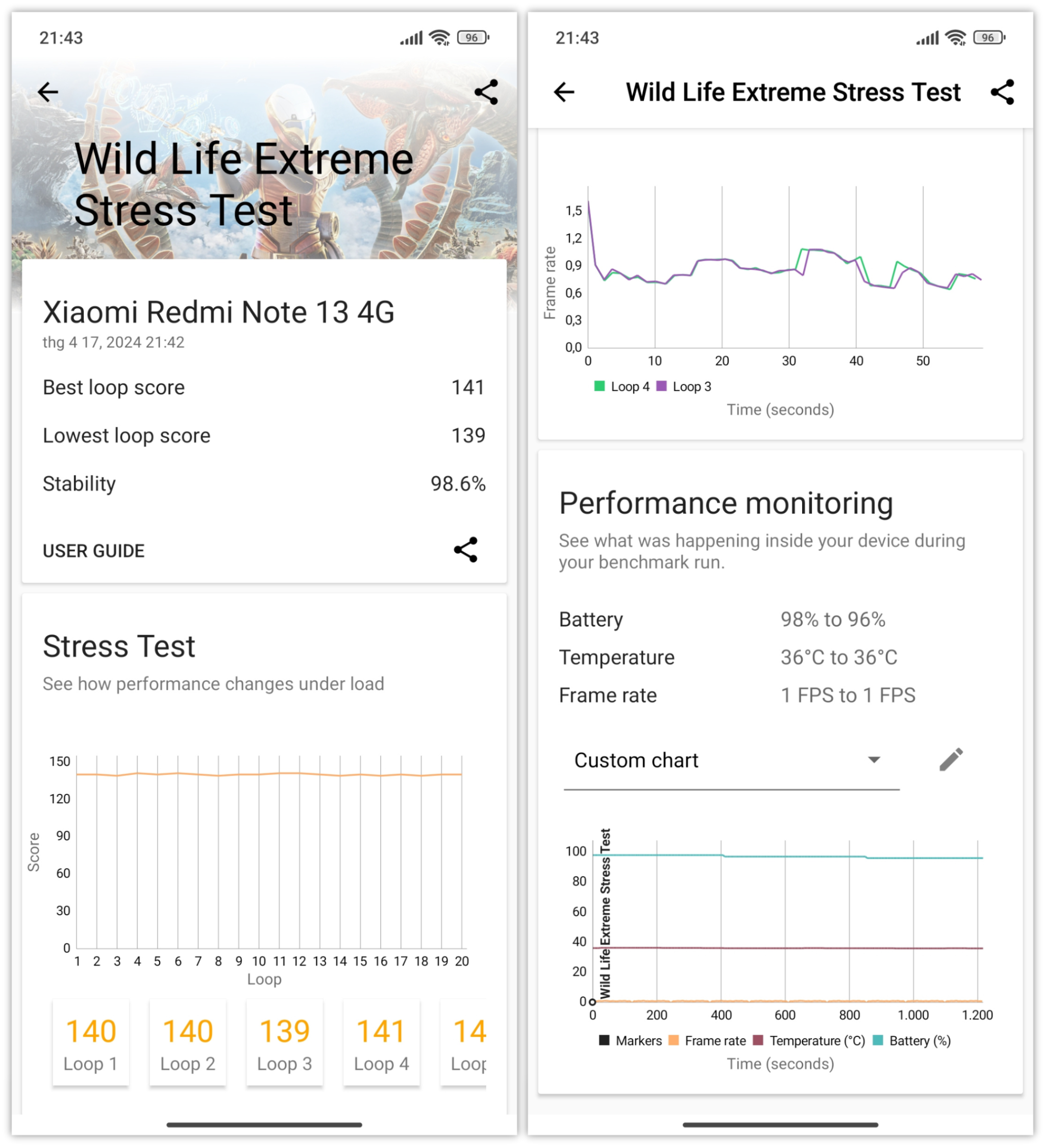Image resolution: width=1045 pixels, height=1148 pixels.
Task: Select the Loop 2 score card
Action: (188, 1043)
